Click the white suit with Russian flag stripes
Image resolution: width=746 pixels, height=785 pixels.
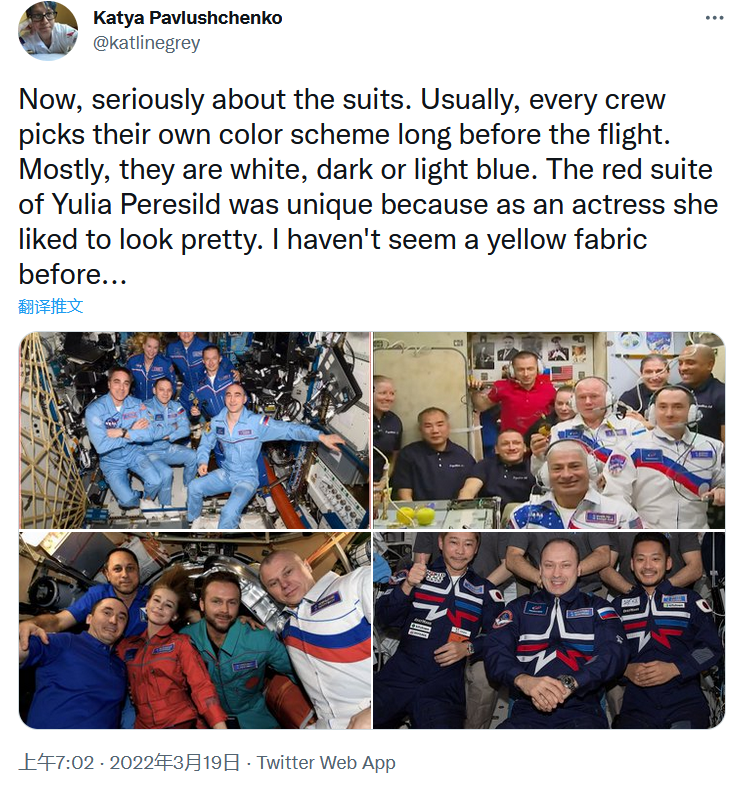[330, 646]
